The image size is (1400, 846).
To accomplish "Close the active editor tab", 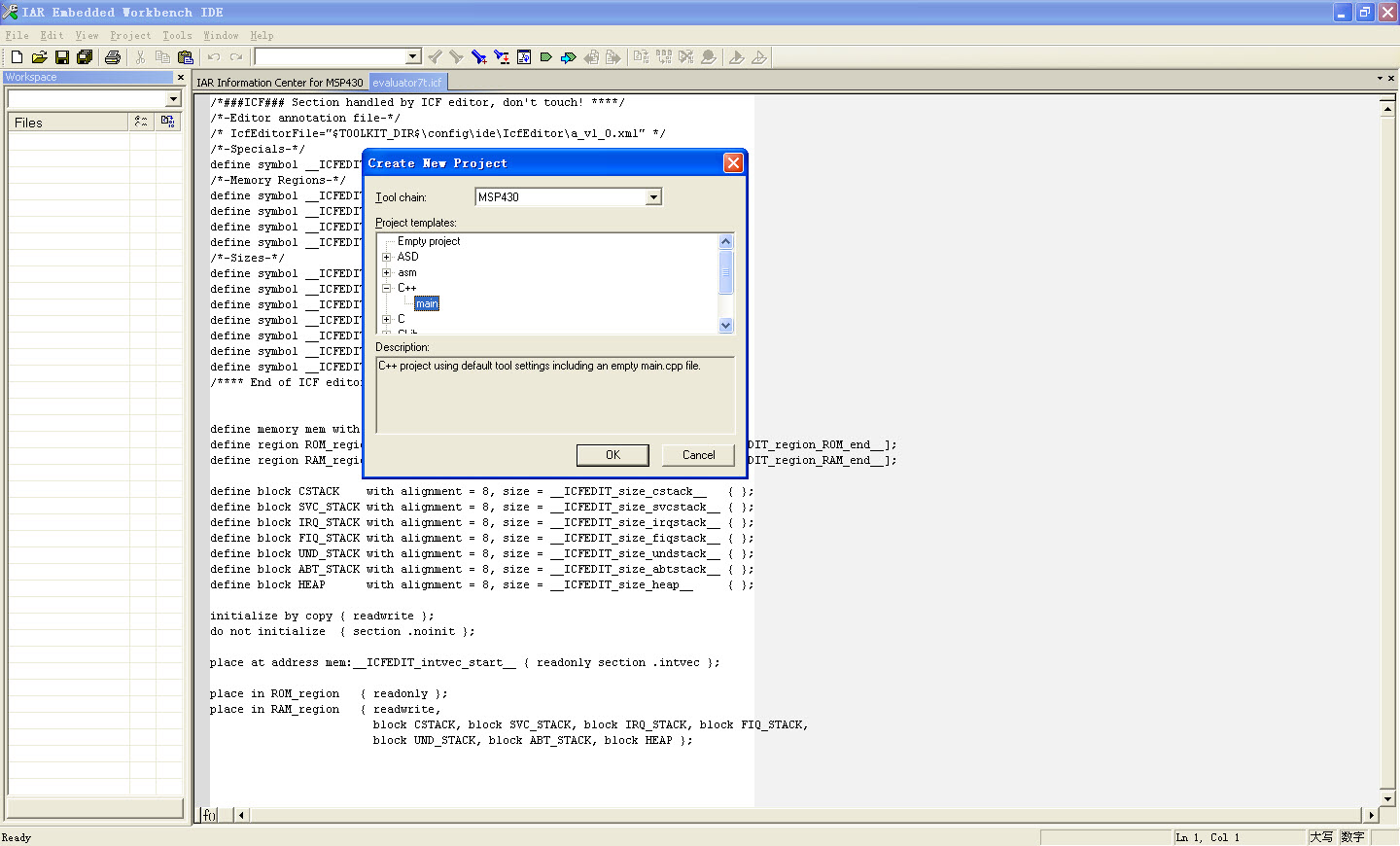I will coord(1391,78).
